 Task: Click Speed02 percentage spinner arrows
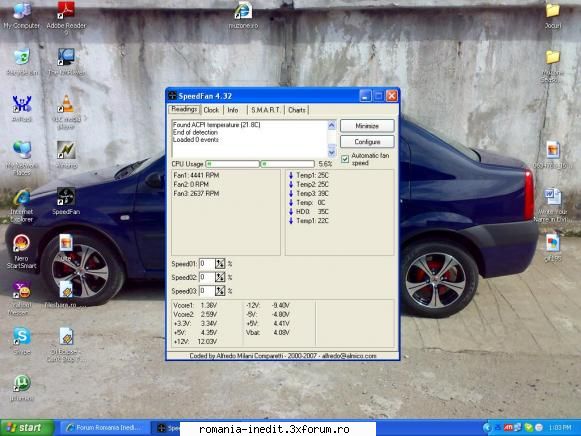[220, 277]
